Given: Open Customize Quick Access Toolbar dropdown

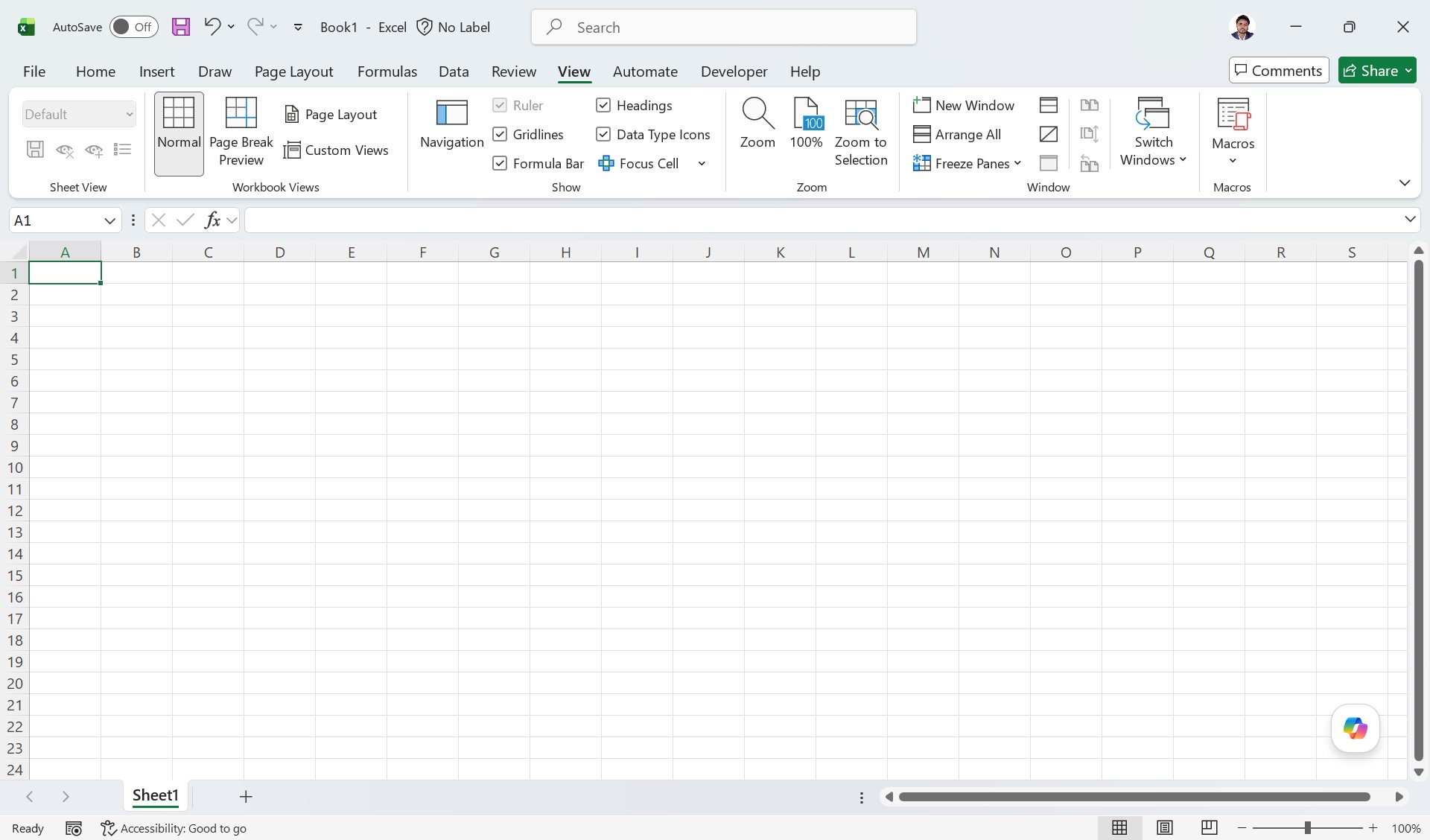Looking at the screenshot, I should [x=298, y=28].
